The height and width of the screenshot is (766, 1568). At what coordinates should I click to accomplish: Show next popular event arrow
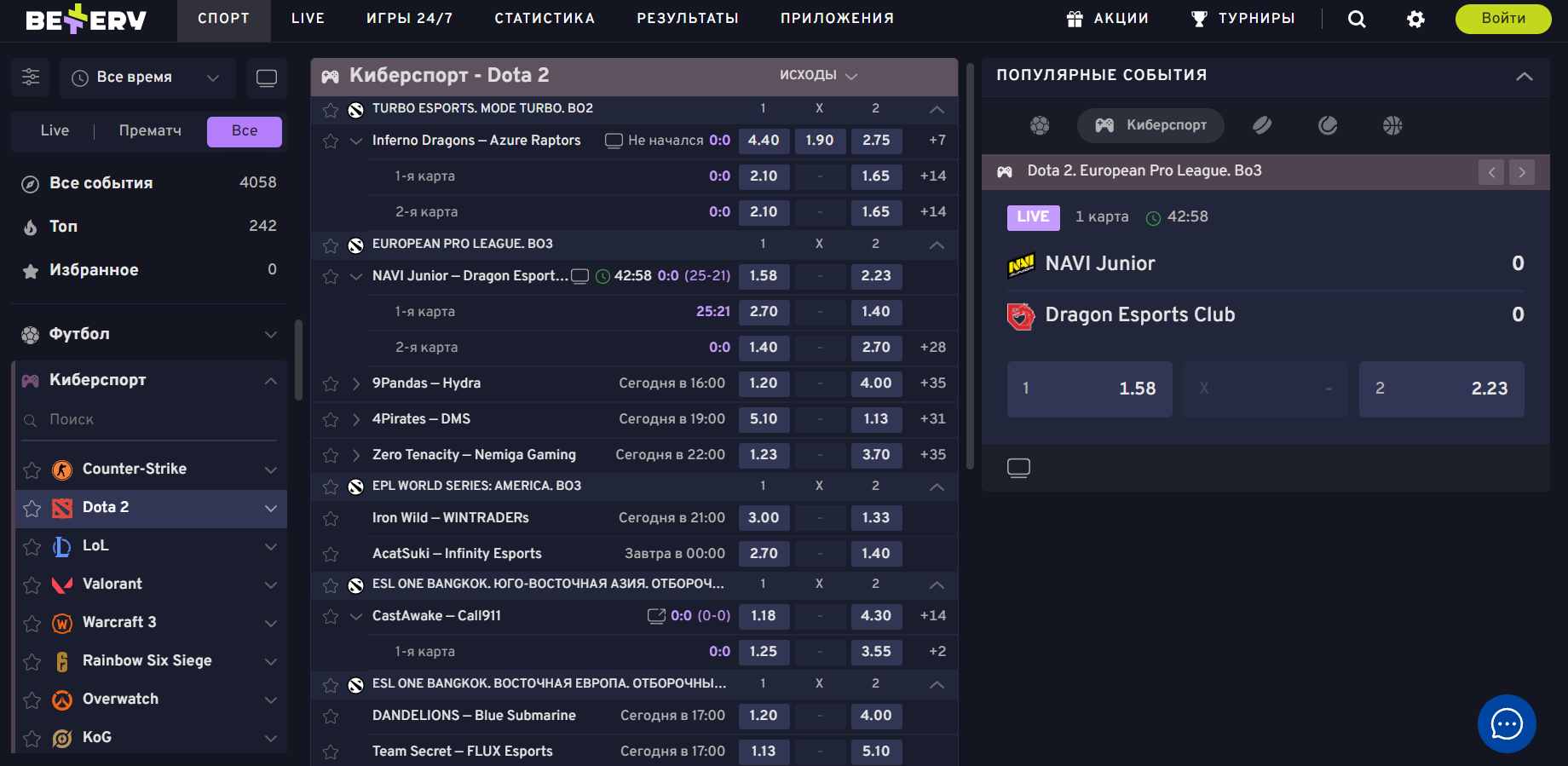1522,172
